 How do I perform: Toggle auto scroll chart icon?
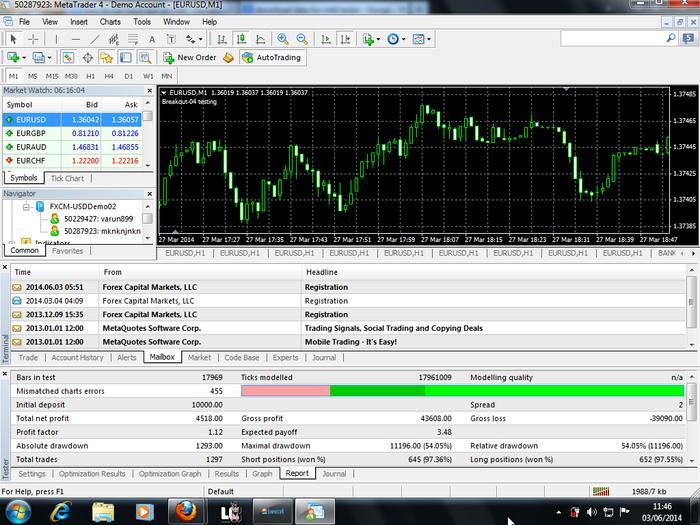(326, 39)
